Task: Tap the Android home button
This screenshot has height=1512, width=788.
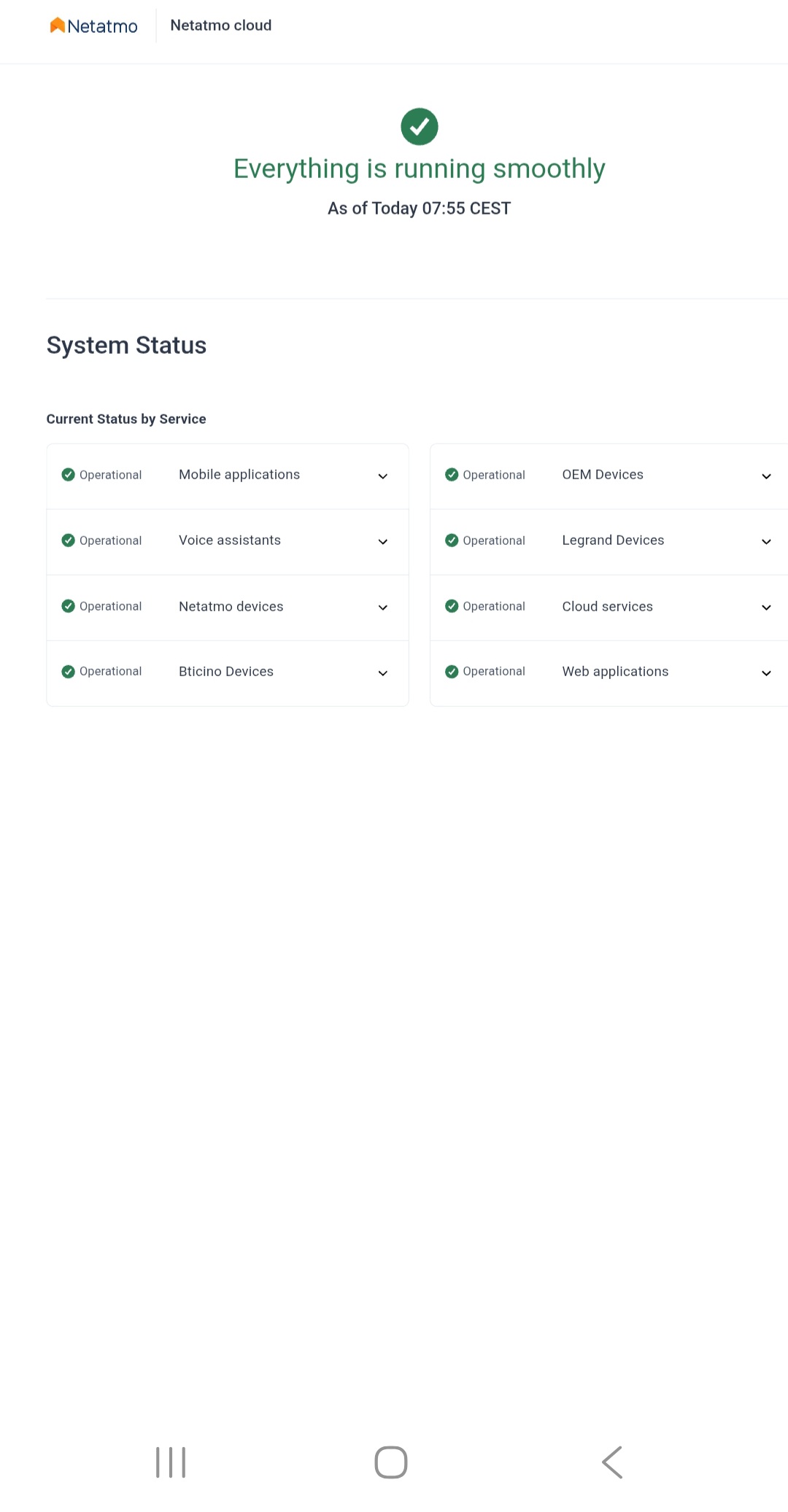Action: click(391, 1462)
